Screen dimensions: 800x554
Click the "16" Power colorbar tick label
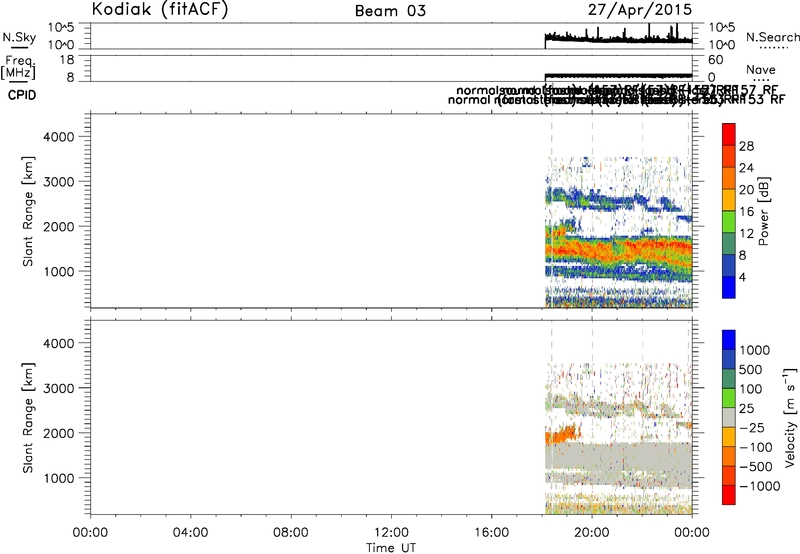pyautogui.click(x=746, y=212)
